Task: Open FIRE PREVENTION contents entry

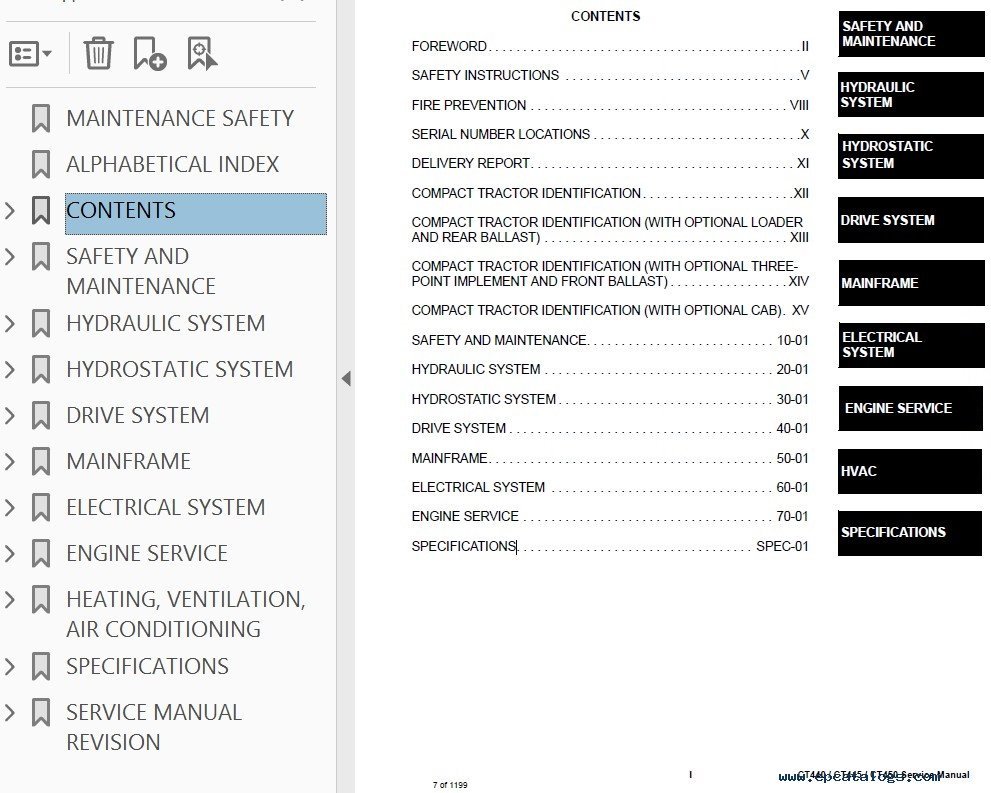Action: (x=469, y=105)
